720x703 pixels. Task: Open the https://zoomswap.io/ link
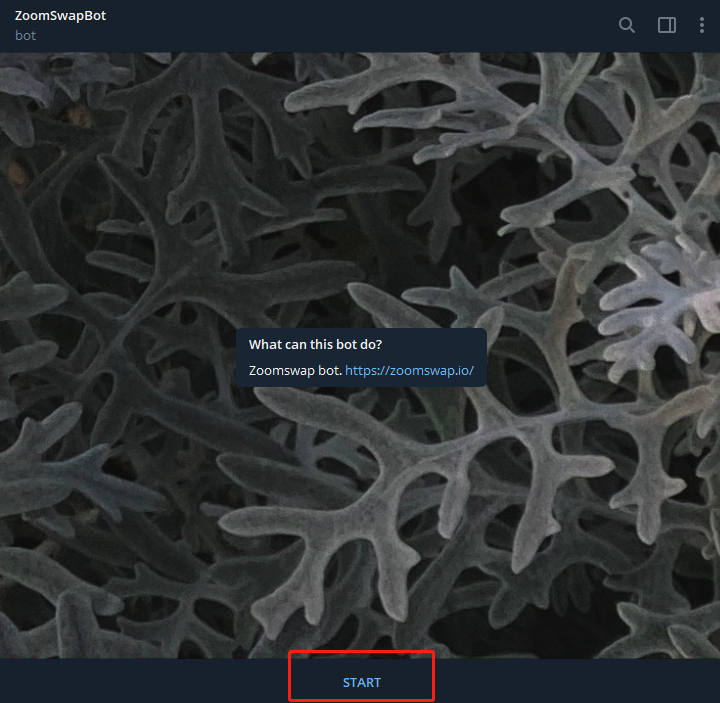tap(409, 371)
